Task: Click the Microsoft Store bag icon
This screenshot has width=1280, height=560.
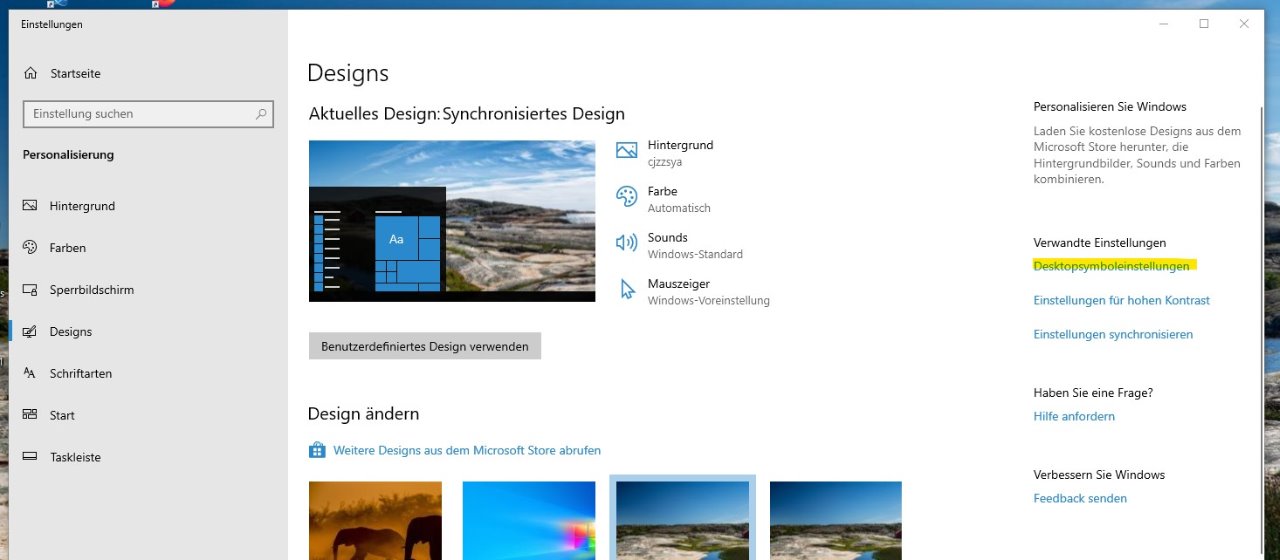Action: [317, 450]
